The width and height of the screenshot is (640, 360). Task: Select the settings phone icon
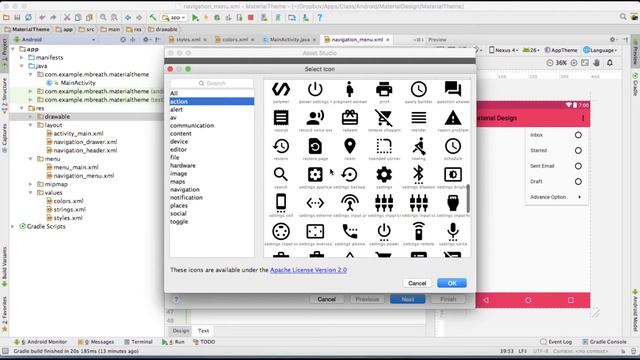click(x=349, y=231)
